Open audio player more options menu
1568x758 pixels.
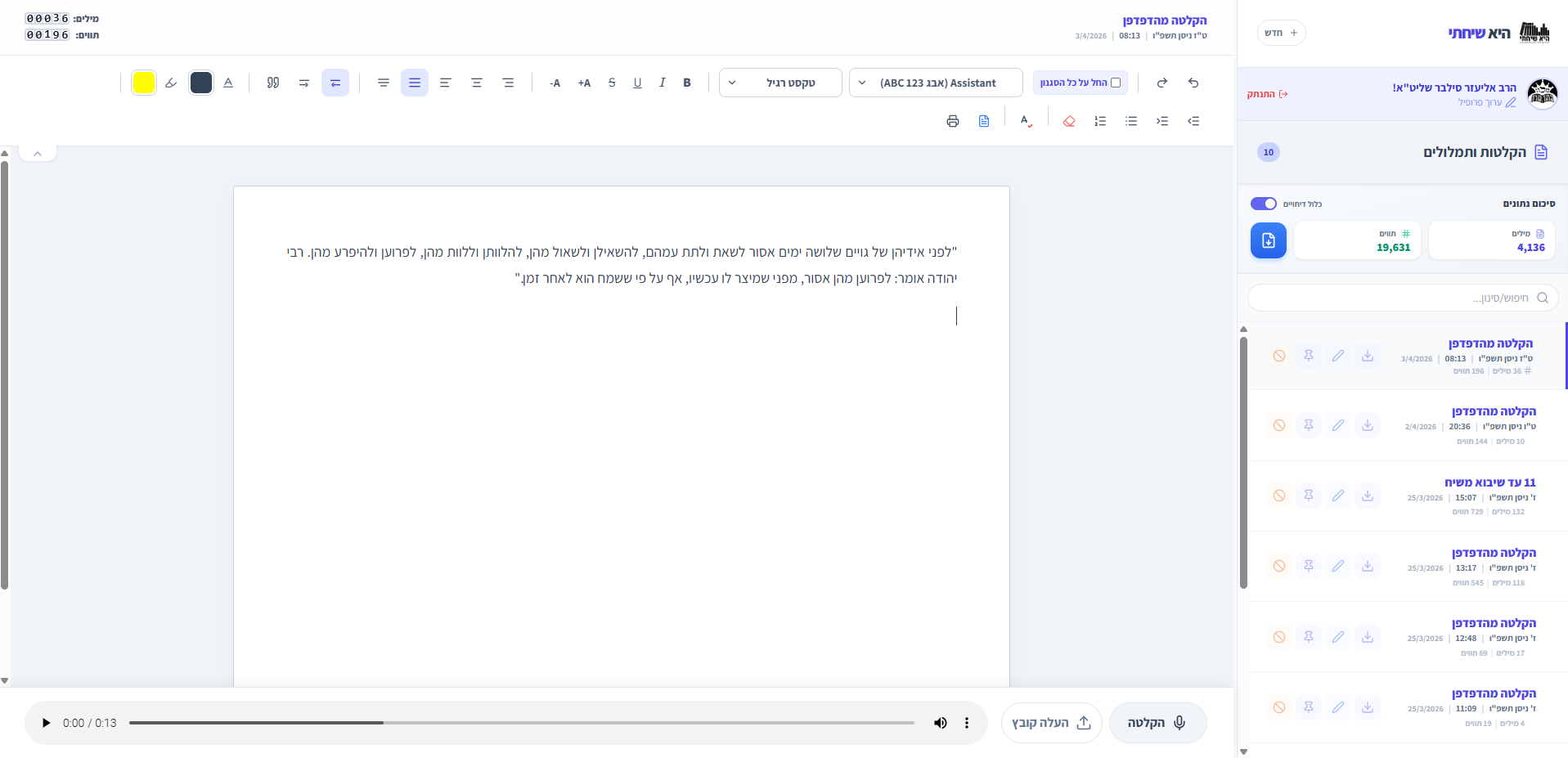coord(967,723)
